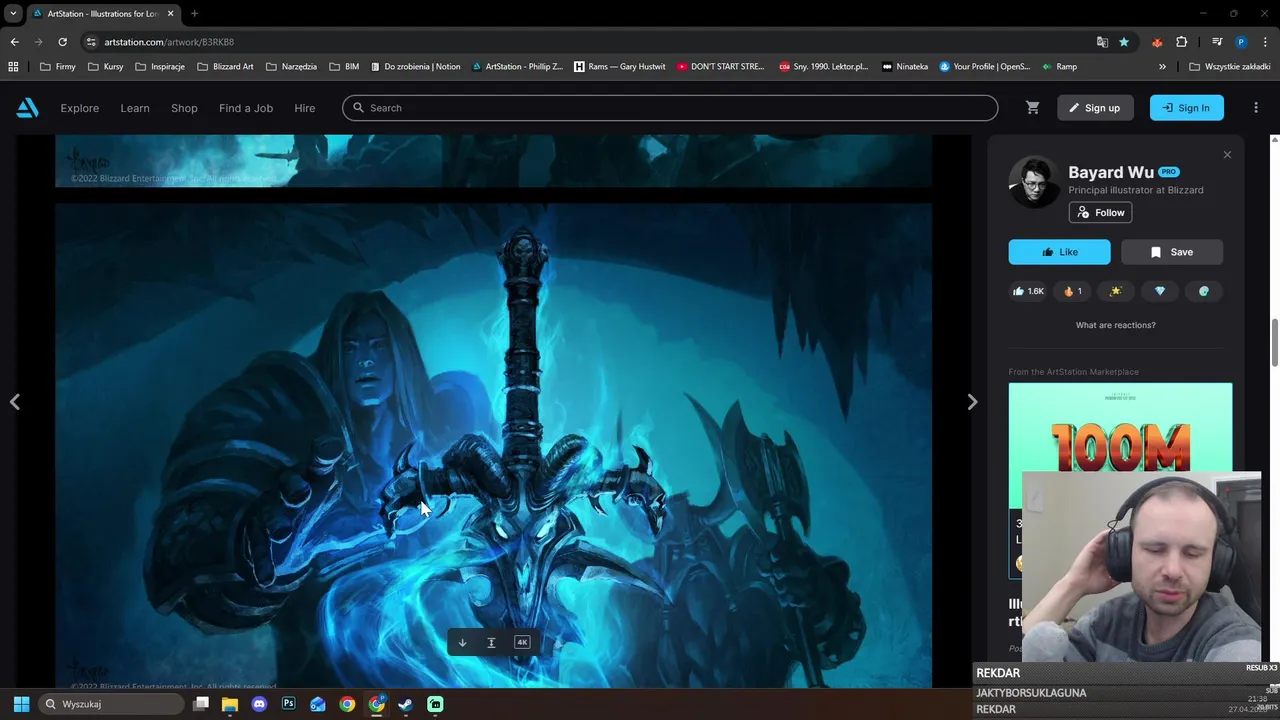
Task: Open browser extensions puzzle icon
Action: pos(1182,42)
